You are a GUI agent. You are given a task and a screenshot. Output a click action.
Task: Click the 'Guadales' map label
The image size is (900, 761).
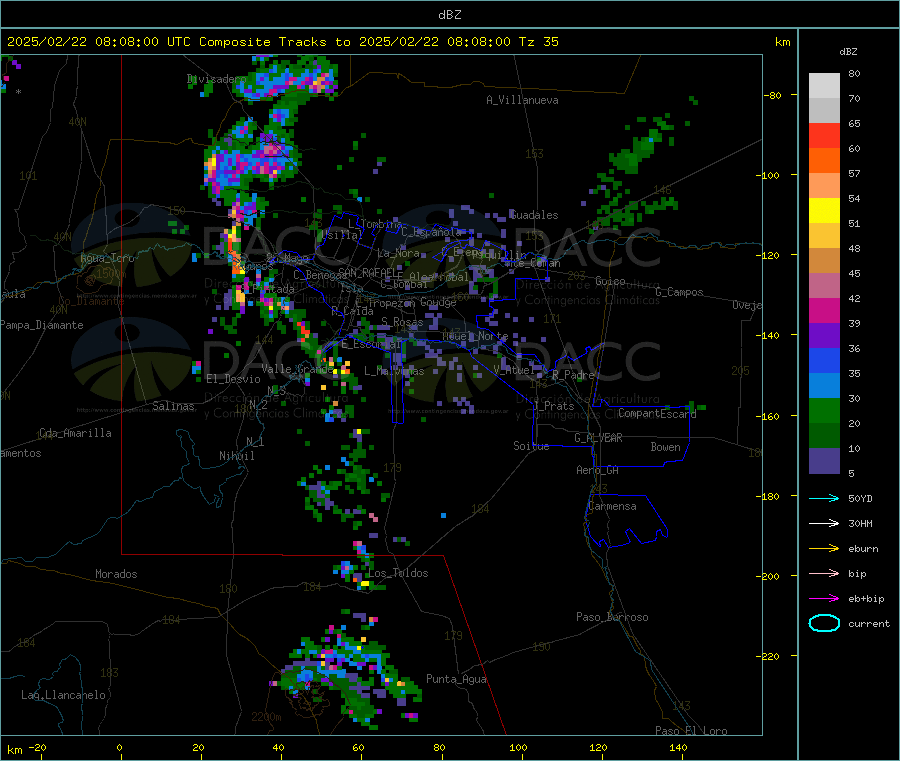pos(534,215)
